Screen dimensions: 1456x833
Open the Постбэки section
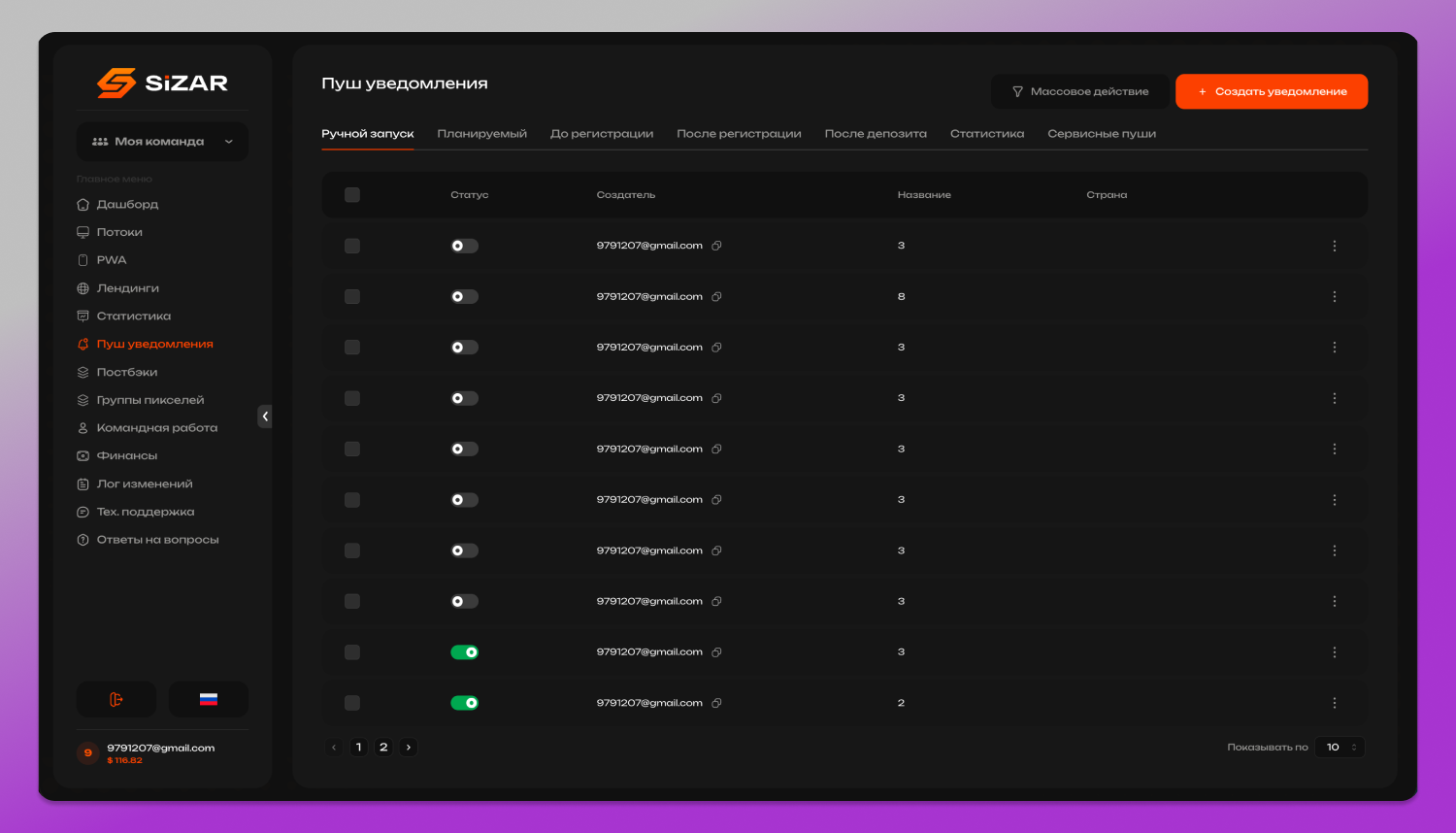[x=116, y=373]
